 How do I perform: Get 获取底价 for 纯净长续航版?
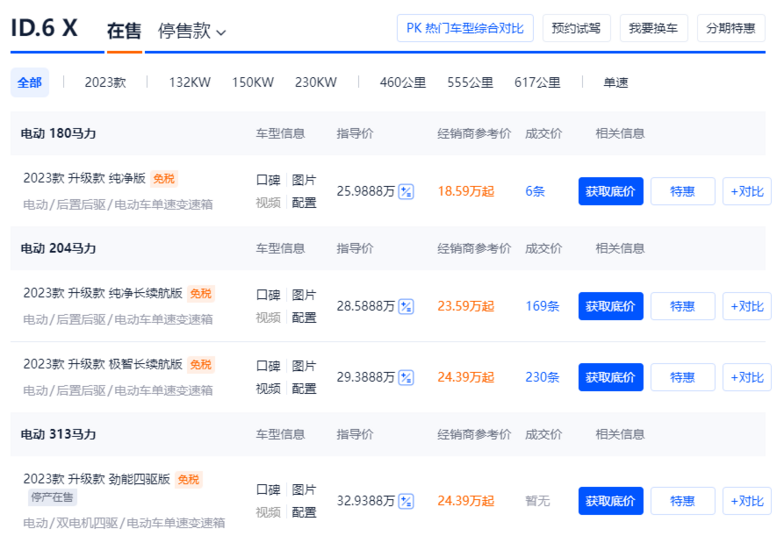click(x=610, y=306)
